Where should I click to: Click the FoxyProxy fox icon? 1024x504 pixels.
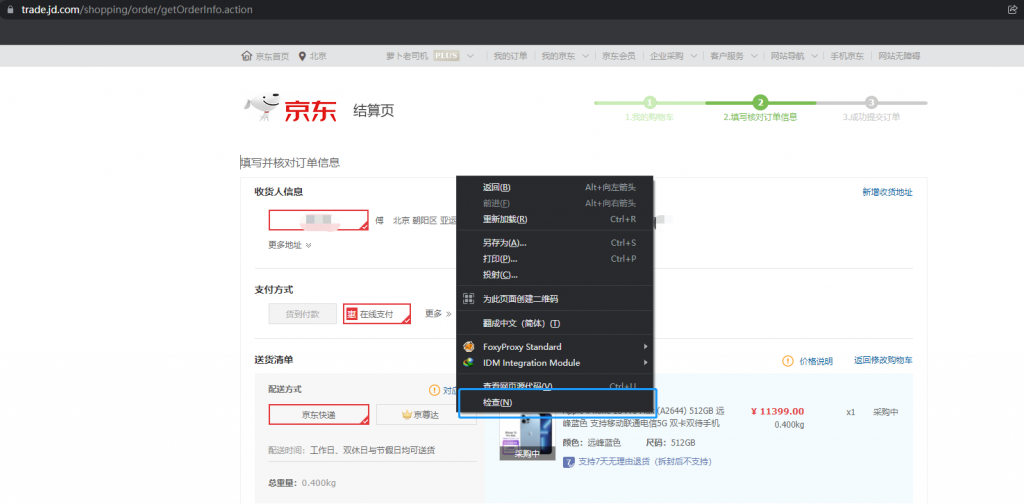[x=468, y=347]
